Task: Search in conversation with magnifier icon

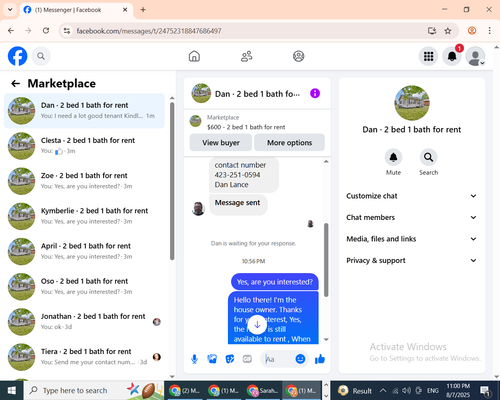Action: click(428, 157)
